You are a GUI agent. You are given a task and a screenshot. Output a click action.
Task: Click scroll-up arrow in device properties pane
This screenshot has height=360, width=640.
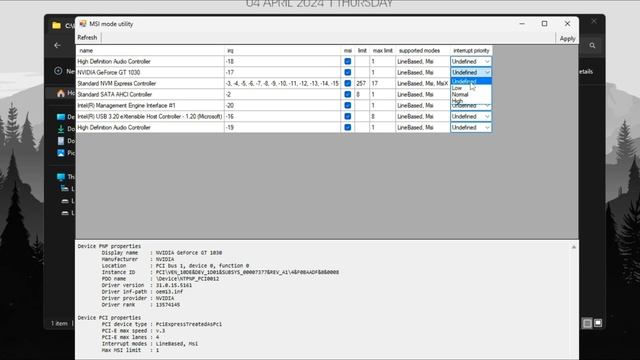(x=573, y=247)
